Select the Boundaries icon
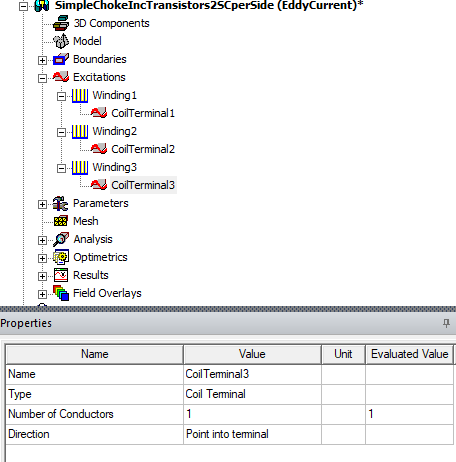456x462 pixels. tap(61, 59)
